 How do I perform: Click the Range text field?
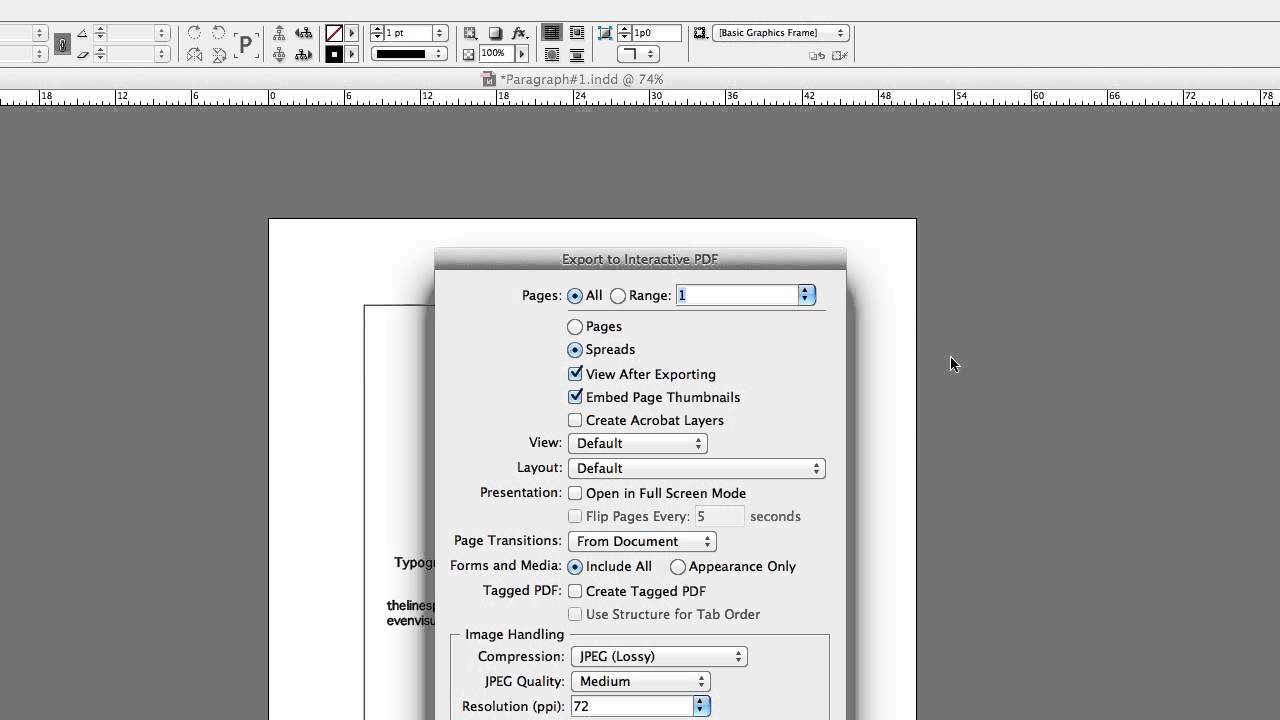pos(737,295)
